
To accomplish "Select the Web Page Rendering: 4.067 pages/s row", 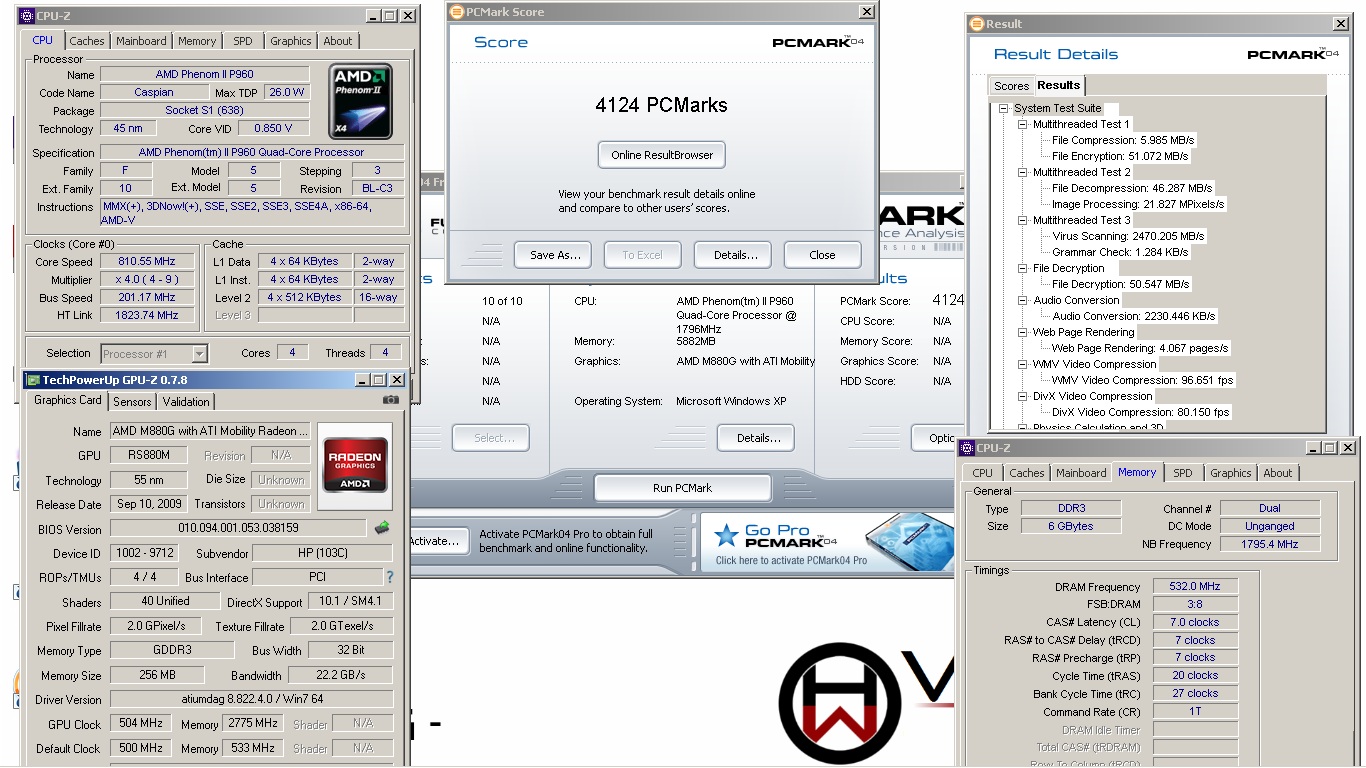I will coord(1140,348).
